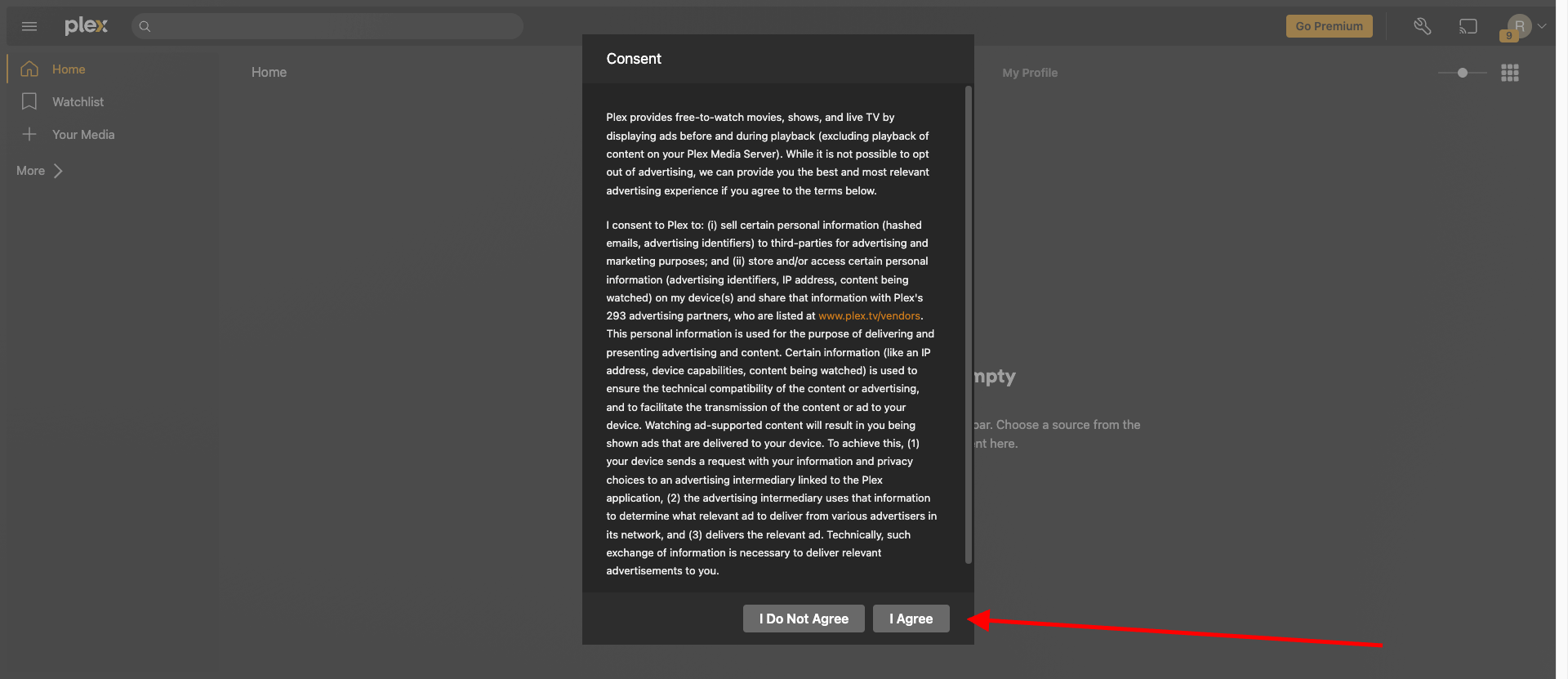
Task: Click the Home page heading
Action: [269, 73]
